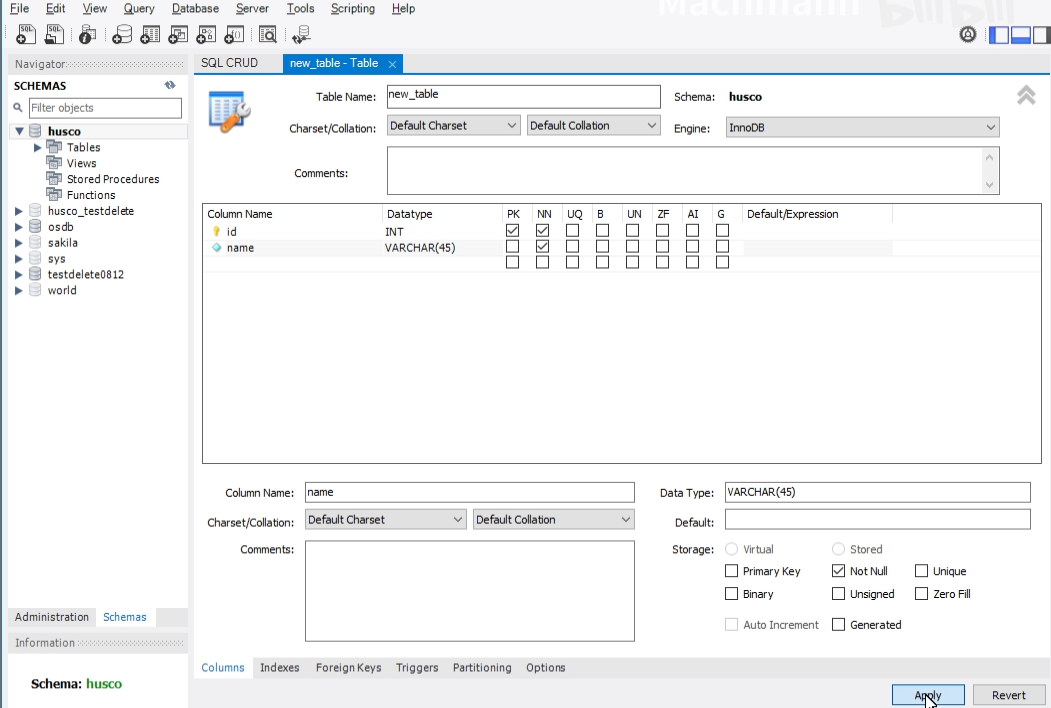The height and width of the screenshot is (708, 1051).
Task: Click the Filter objects search field
Action: point(104,108)
